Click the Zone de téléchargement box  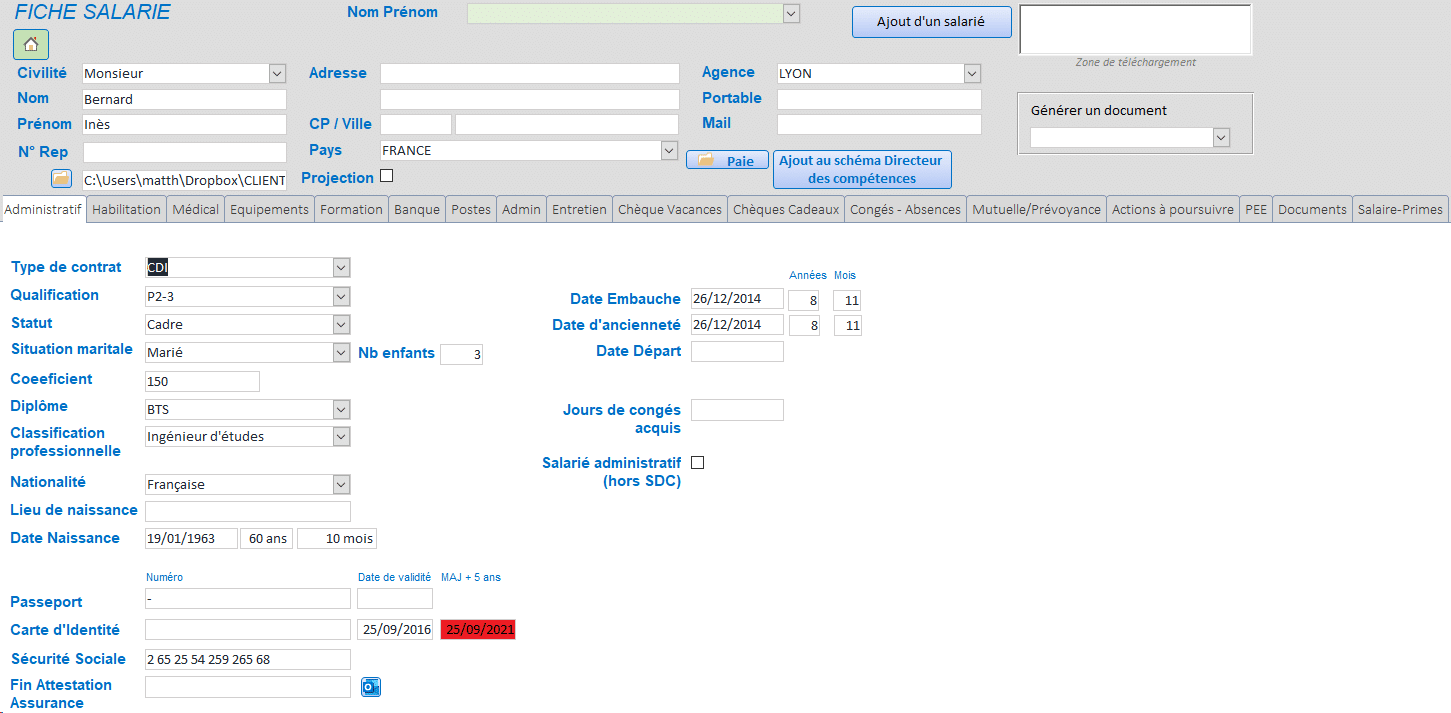click(1135, 29)
